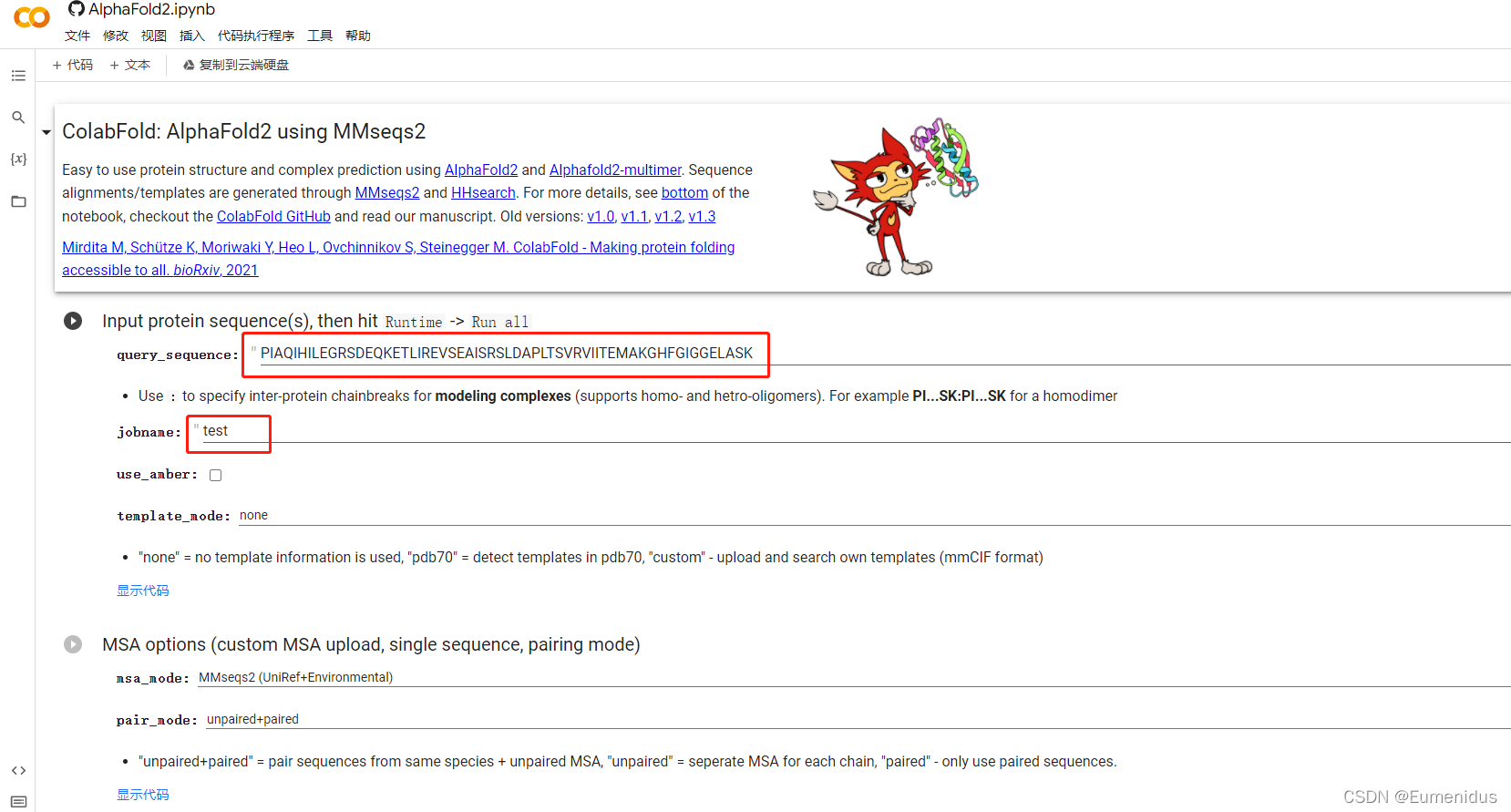Open the 代码执行程序 menu
Viewport: 1511px width, 812px height.
[255, 36]
